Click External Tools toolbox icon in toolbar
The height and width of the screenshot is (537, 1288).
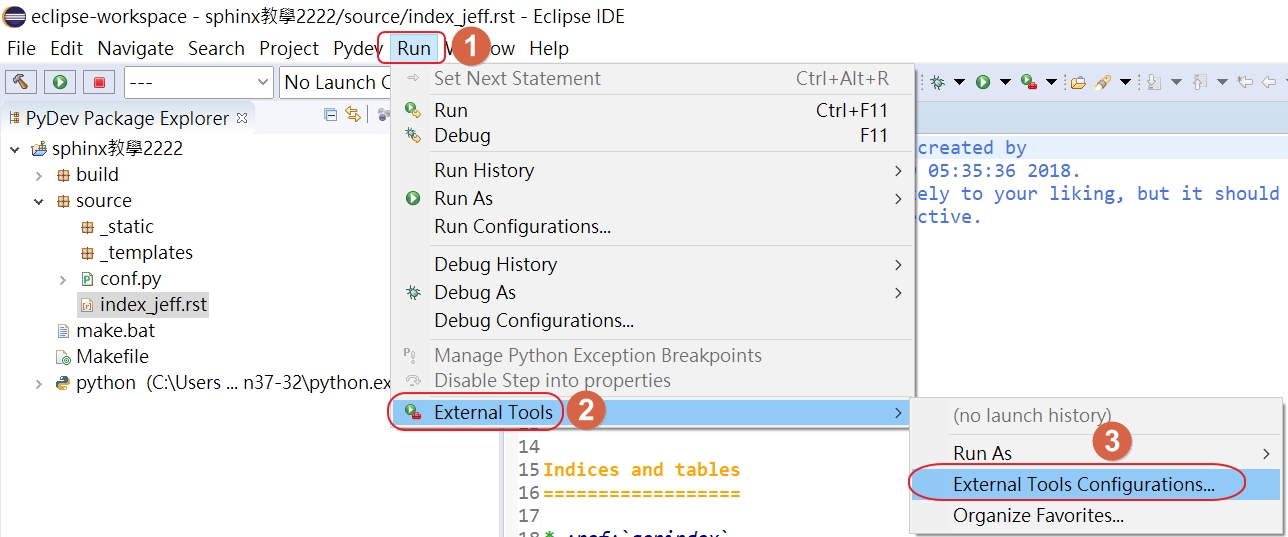pyautogui.click(x=1029, y=82)
